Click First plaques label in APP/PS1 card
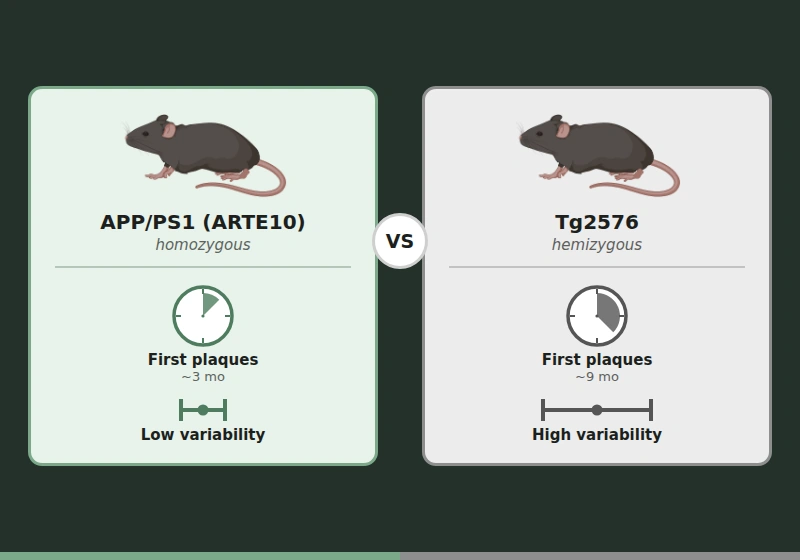 point(203,360)
